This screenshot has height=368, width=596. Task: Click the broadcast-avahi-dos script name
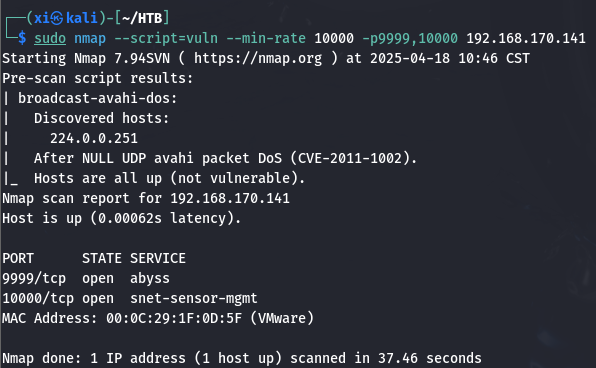98,98
